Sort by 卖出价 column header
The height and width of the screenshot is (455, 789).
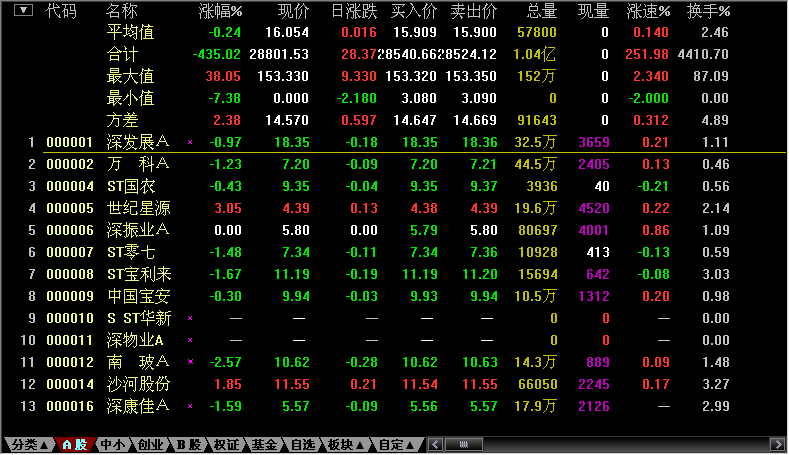(x=474, y=11)
